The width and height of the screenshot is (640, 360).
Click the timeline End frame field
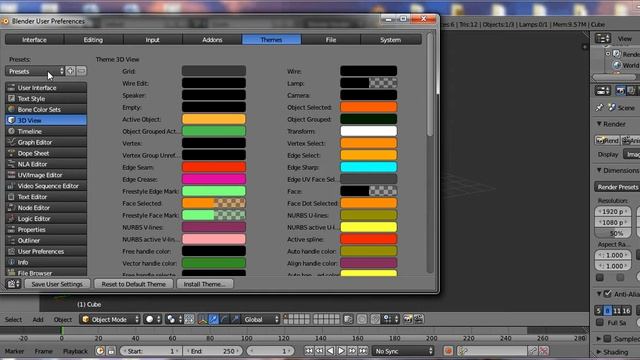[x=213, y=351]
